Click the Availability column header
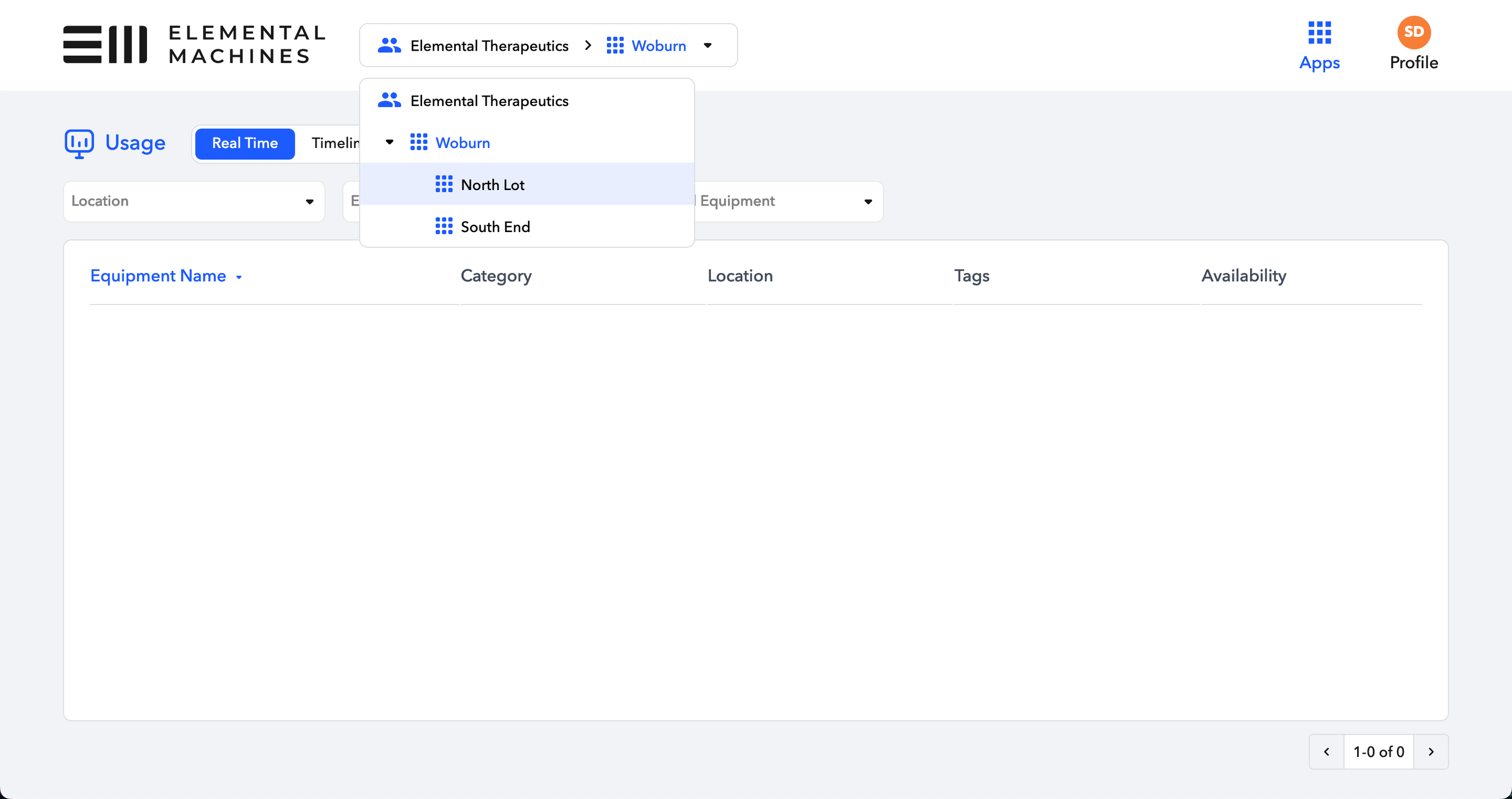The width and height of the screenshot is (1512, 799). pyautogui.click(x=1243, y=276)
